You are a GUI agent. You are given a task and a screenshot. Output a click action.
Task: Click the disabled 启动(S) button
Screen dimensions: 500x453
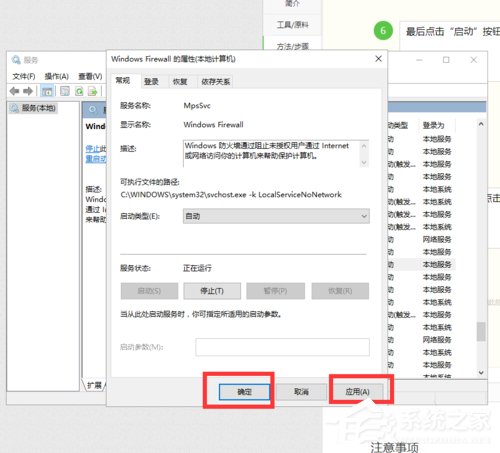tap(149, 291)
